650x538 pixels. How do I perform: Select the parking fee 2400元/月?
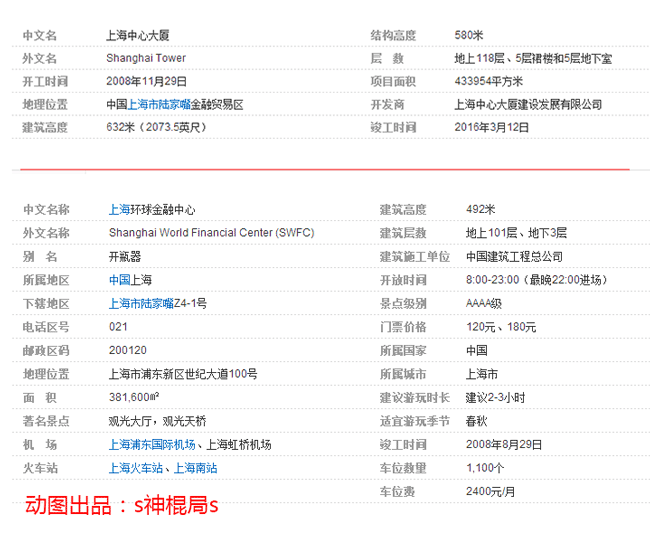[490, 492]
